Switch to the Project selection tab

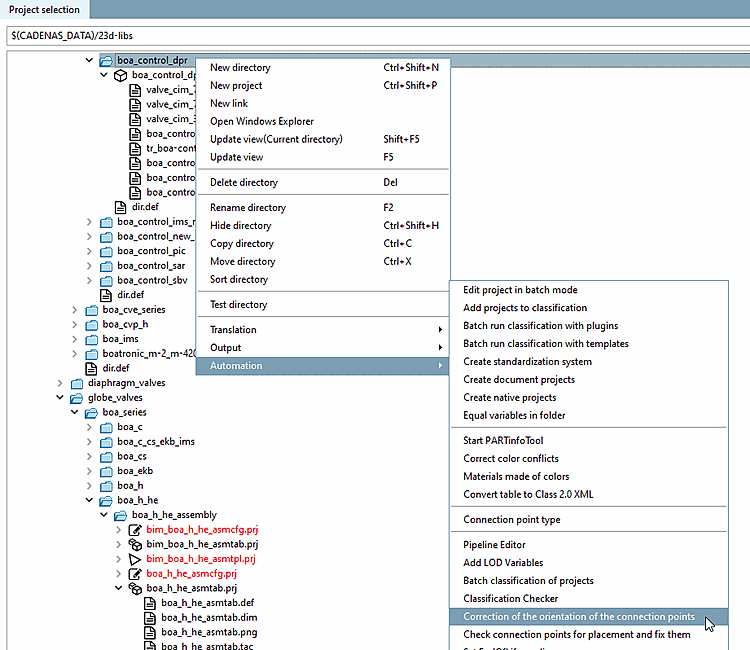[x=44, y=10]
